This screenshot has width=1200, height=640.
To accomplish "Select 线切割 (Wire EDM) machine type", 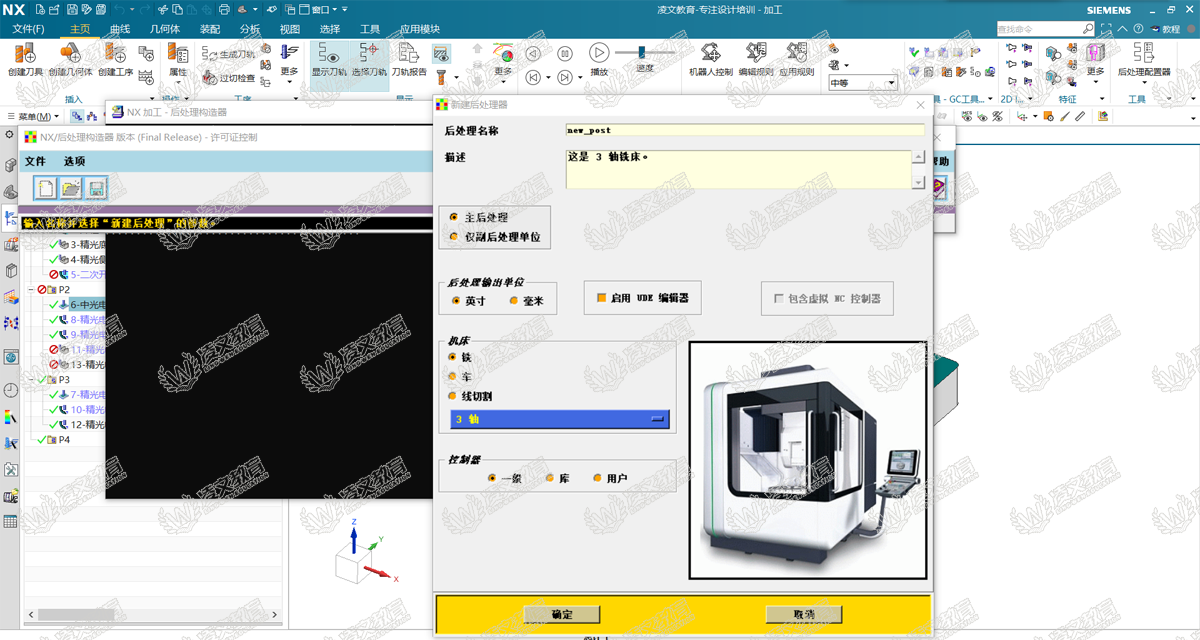I will 452,396.
